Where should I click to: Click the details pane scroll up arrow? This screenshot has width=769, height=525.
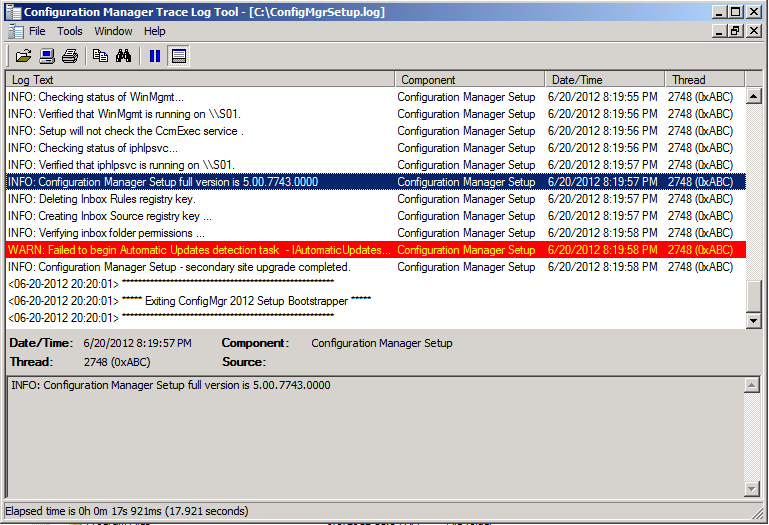click(752, 386)
